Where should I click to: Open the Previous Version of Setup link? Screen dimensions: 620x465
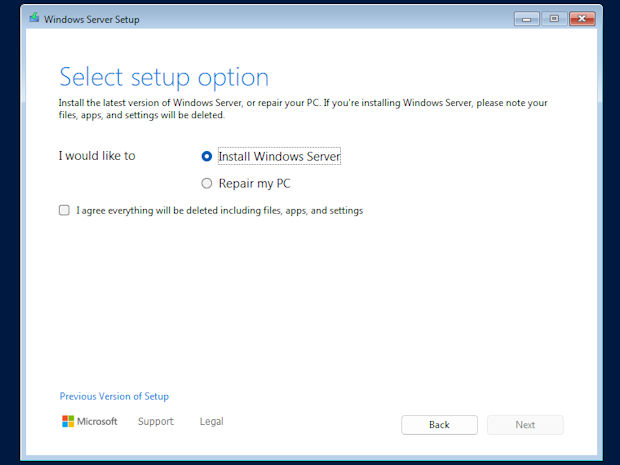(x=114, y=396)
